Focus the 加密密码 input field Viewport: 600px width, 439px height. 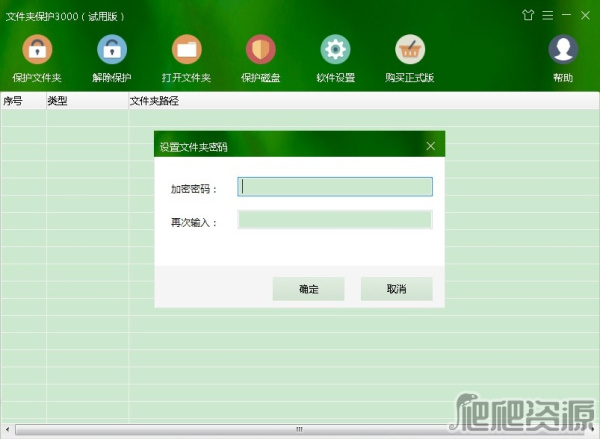[x=335, y=187]
